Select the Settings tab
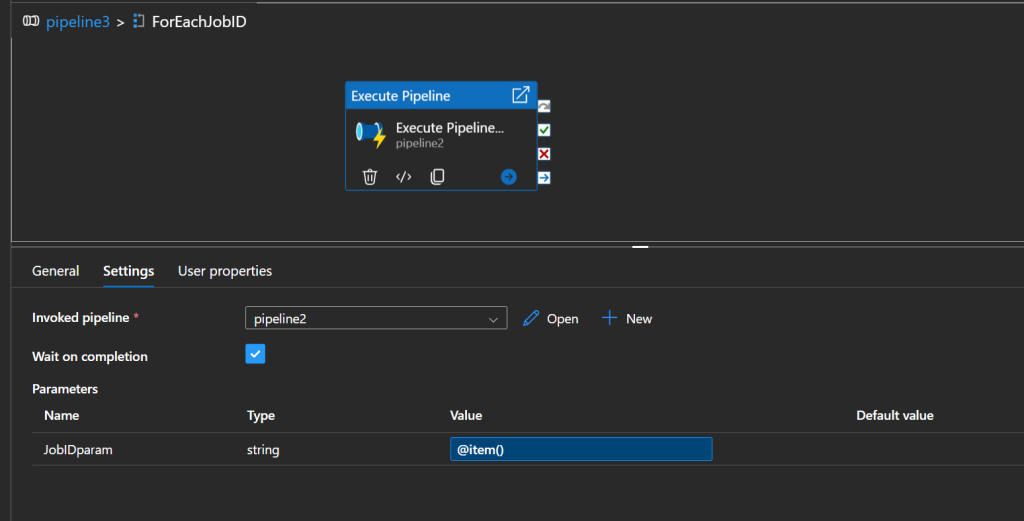 pyautogui.click(x=128, y=271)
